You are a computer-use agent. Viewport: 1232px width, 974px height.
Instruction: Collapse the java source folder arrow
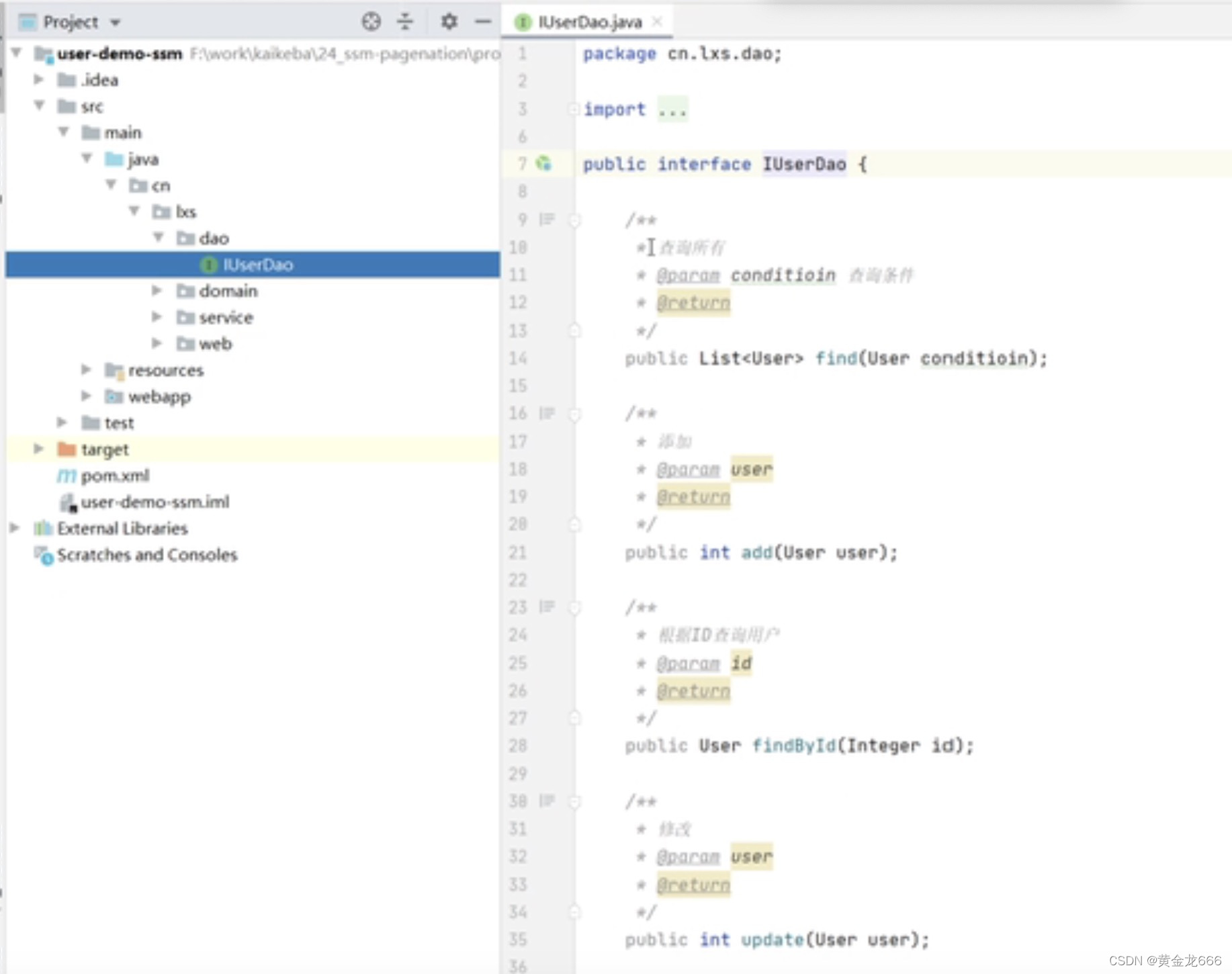(x=87, y=159)
